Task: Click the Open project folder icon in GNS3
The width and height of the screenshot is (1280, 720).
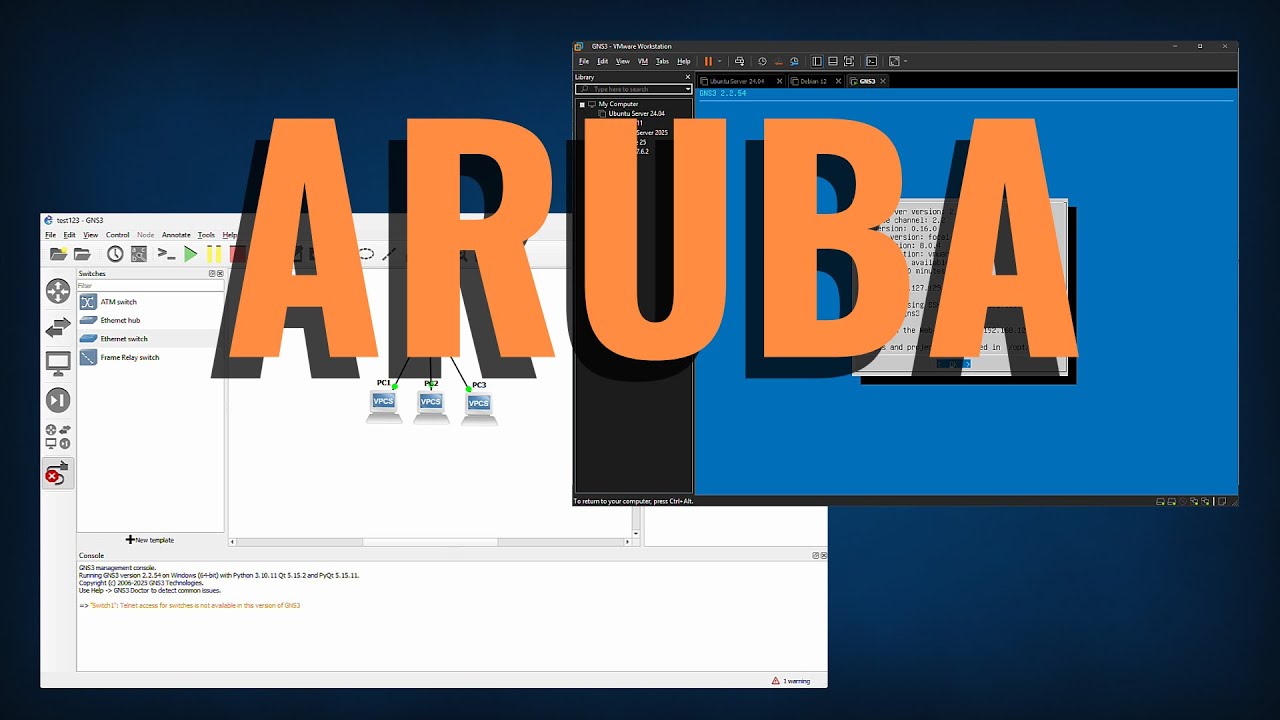Action: tap(82, 254)
